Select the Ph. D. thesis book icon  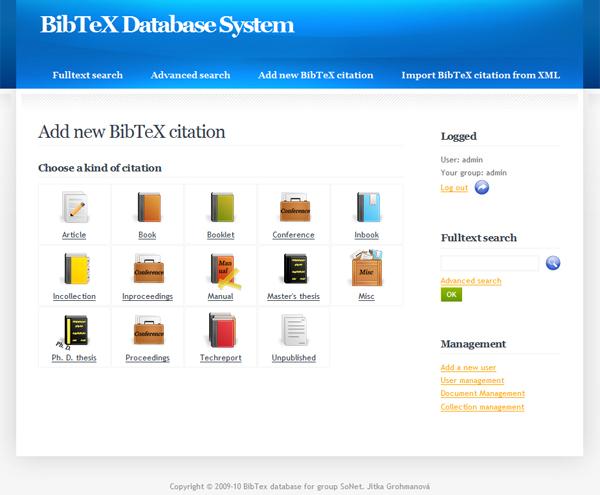point(73,332)
